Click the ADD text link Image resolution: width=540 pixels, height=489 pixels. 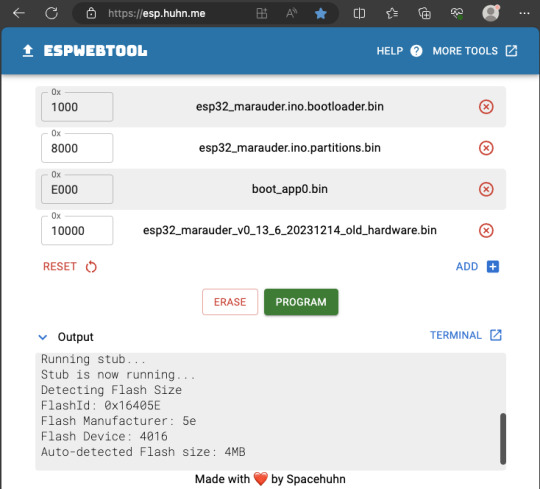(x=467, y=267)
